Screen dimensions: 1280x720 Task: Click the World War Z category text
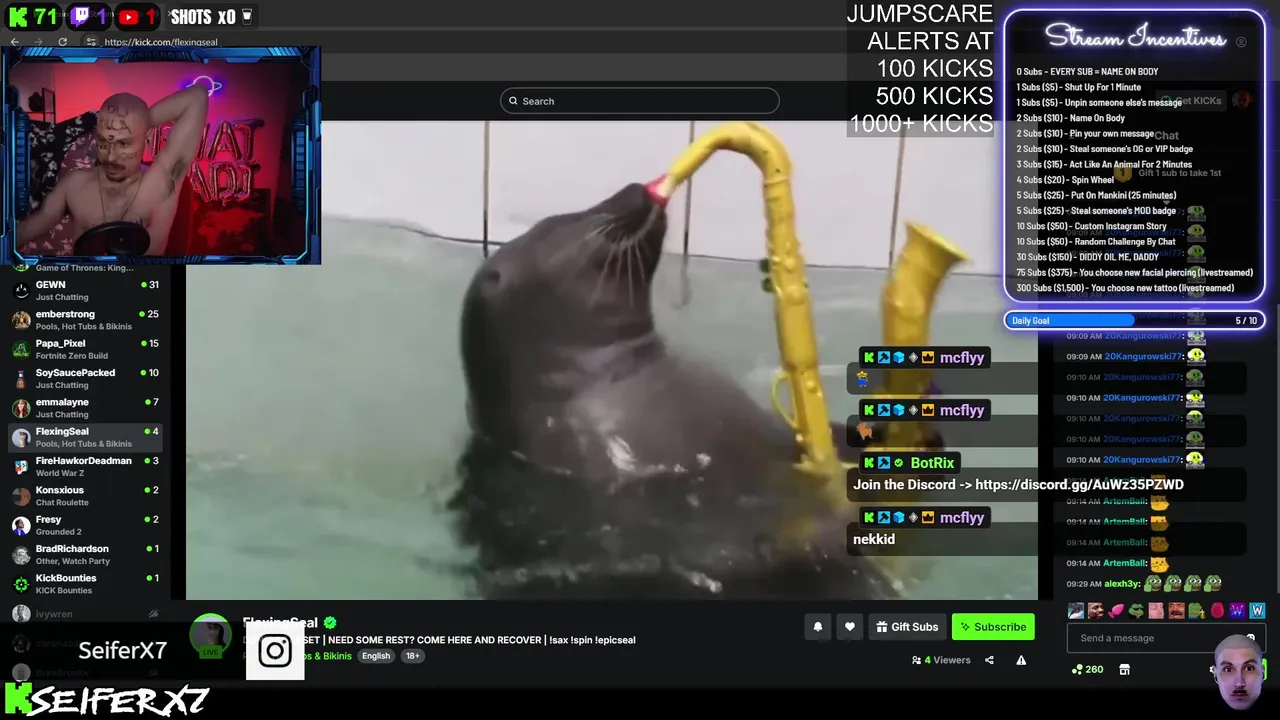[60, 473]
